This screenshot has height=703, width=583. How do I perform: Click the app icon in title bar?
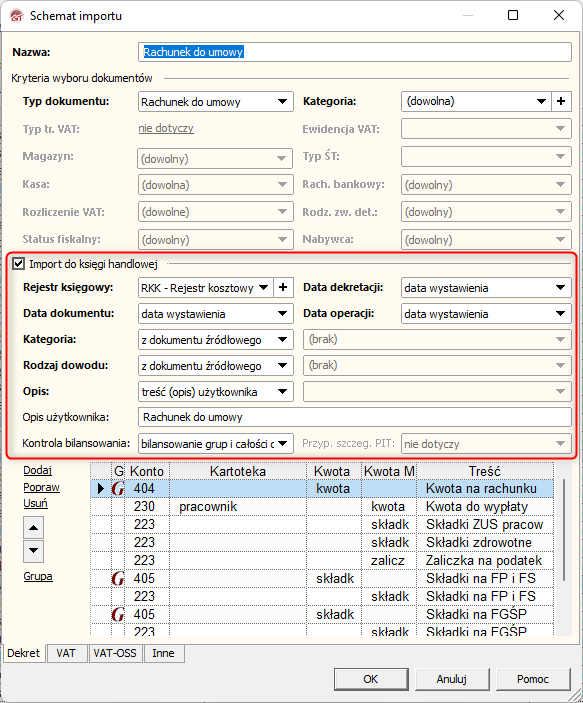(17, 16)
